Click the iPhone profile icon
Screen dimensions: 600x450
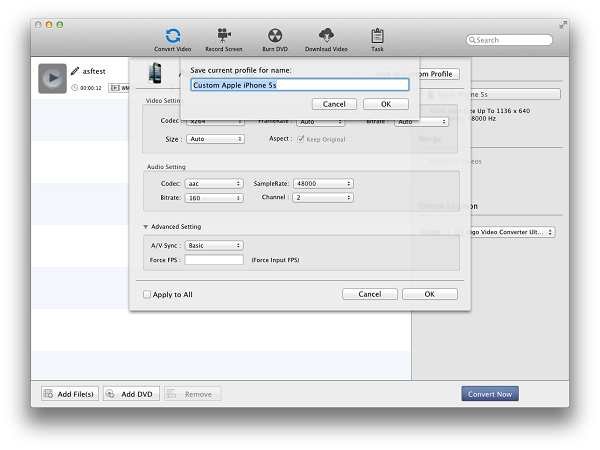coord(155,72)
